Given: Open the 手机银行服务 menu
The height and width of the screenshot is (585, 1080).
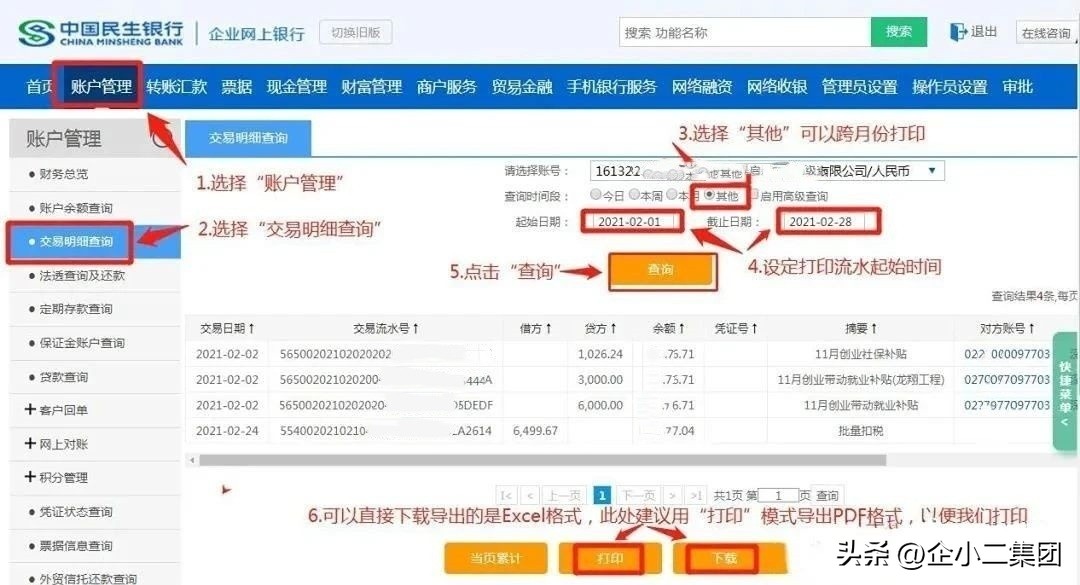Looking at the screenshot, I should point(612,87).
